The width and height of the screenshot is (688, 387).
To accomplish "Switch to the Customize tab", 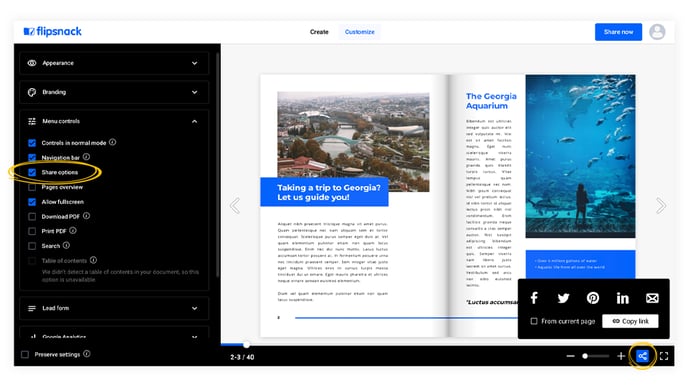I will tap(359, 32).
